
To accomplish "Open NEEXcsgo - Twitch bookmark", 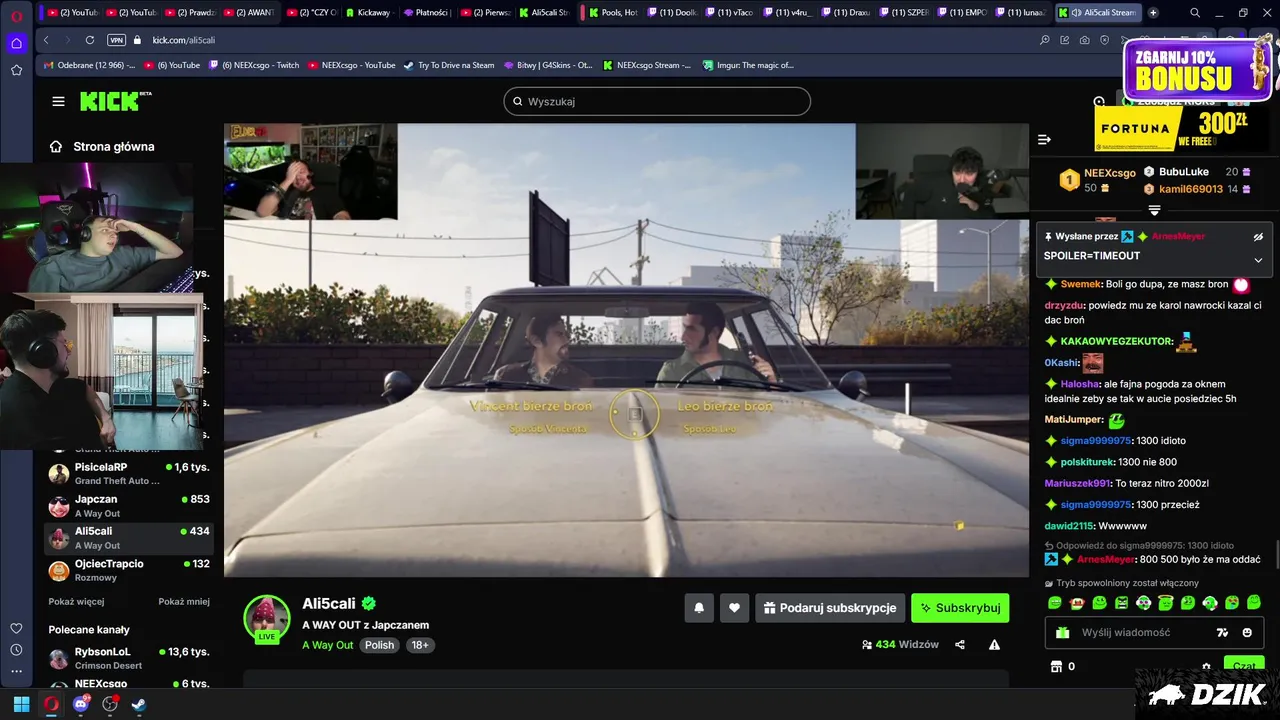I will point(253,65).
